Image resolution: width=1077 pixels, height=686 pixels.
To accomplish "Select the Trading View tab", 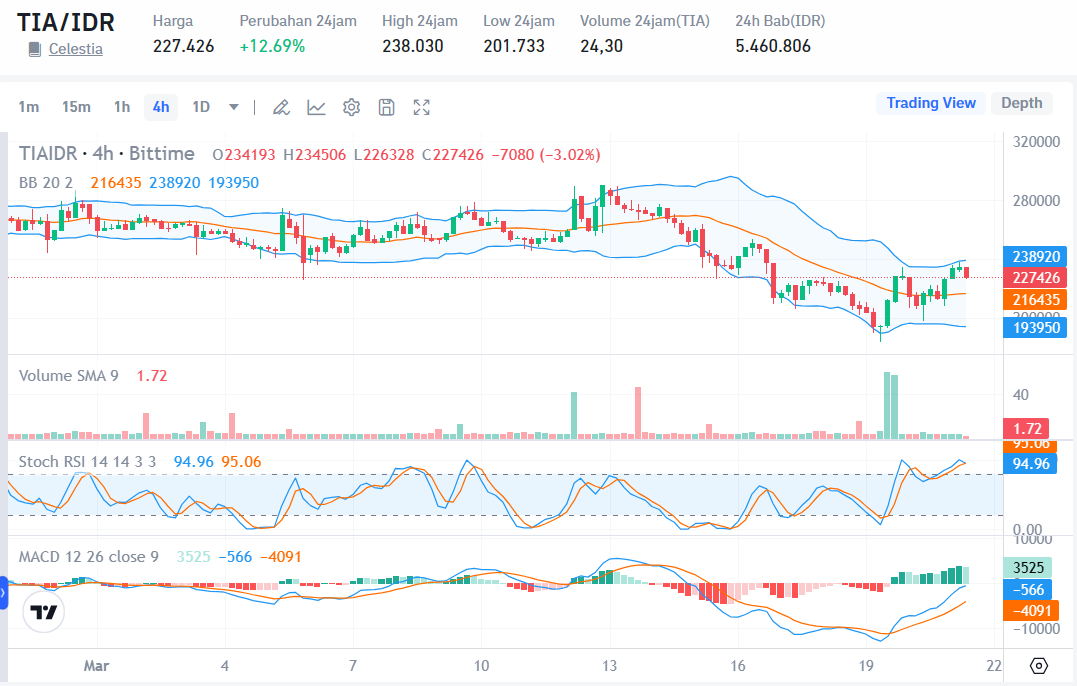I will (x=930, y=103).
